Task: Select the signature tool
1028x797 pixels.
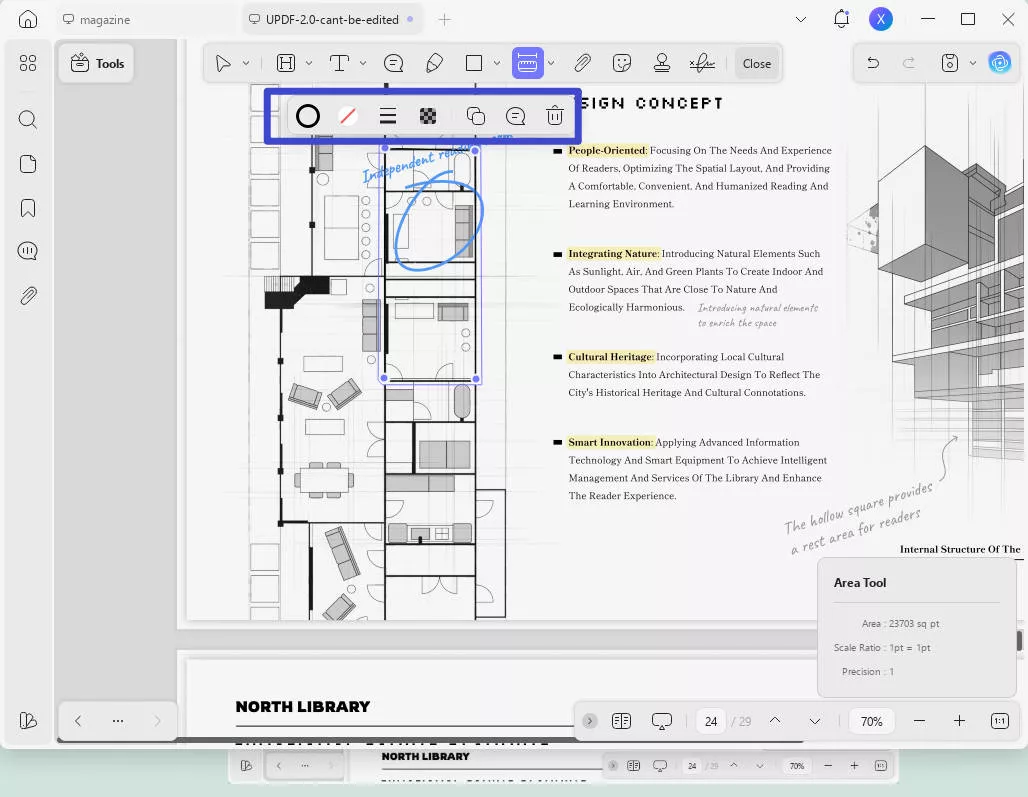Action: 702,62
